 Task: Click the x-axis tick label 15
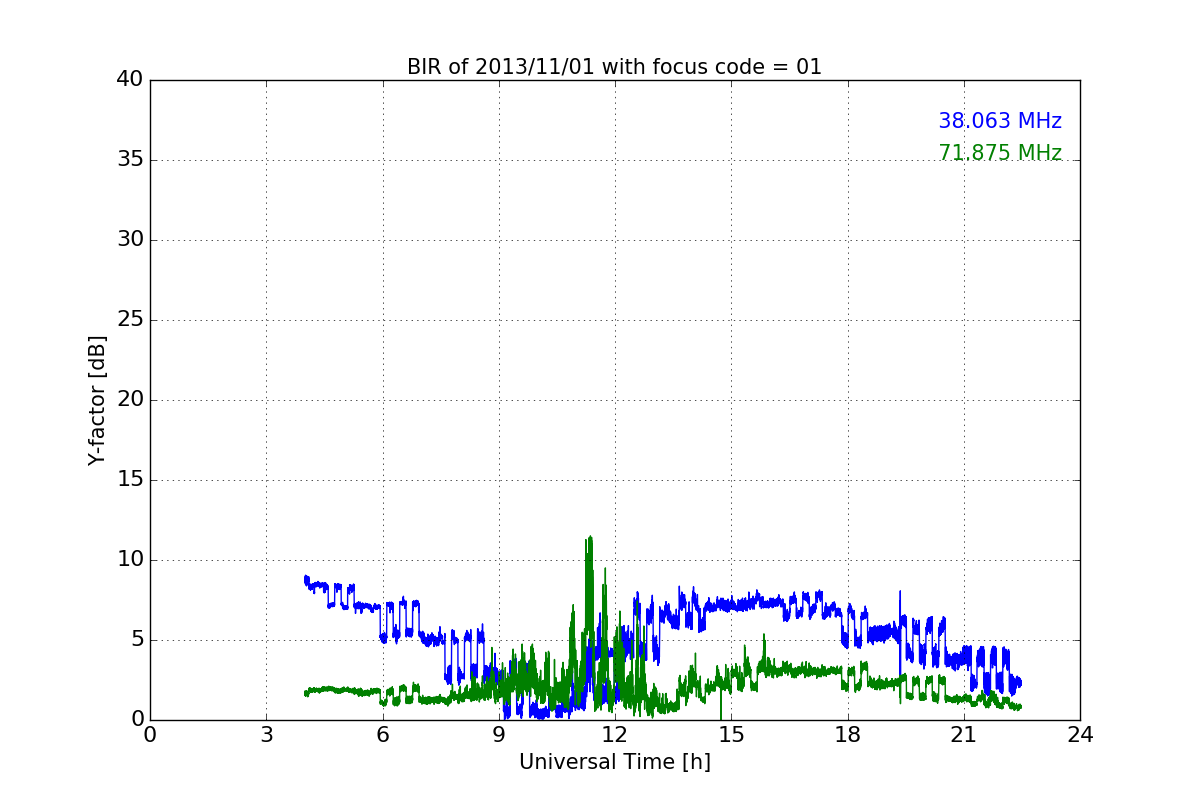pyautogui.click(x=731, y=735)
